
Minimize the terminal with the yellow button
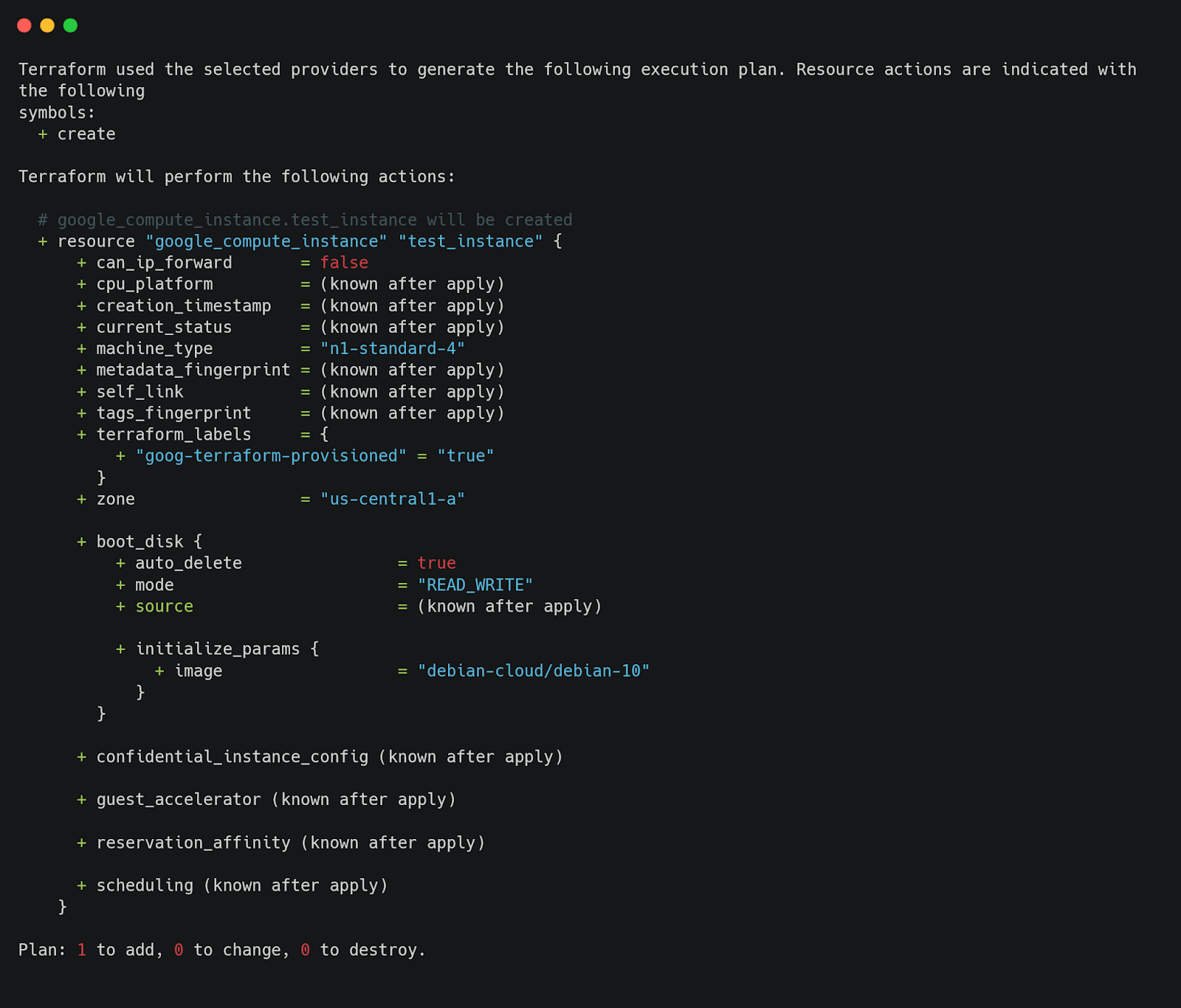pos(47,26)
